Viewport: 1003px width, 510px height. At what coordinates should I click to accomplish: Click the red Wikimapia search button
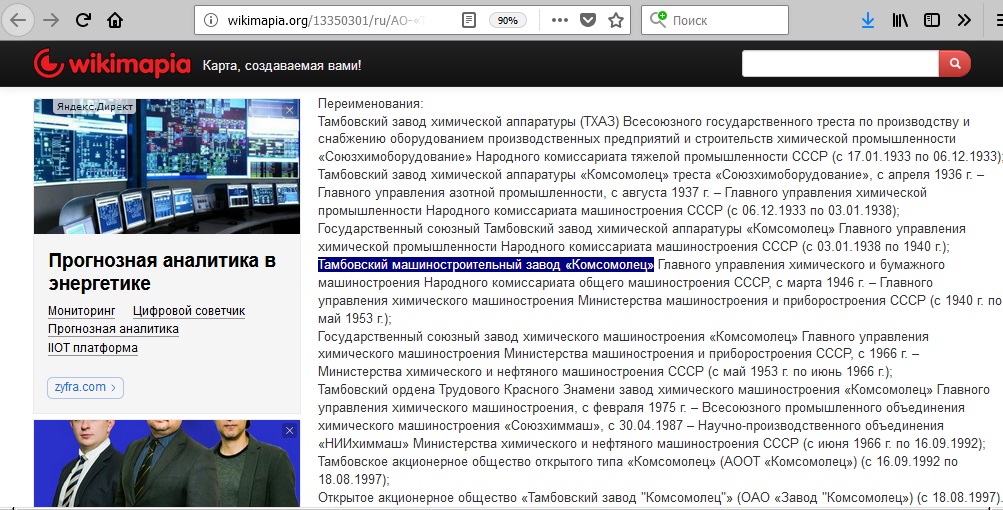tap(954, 64)
